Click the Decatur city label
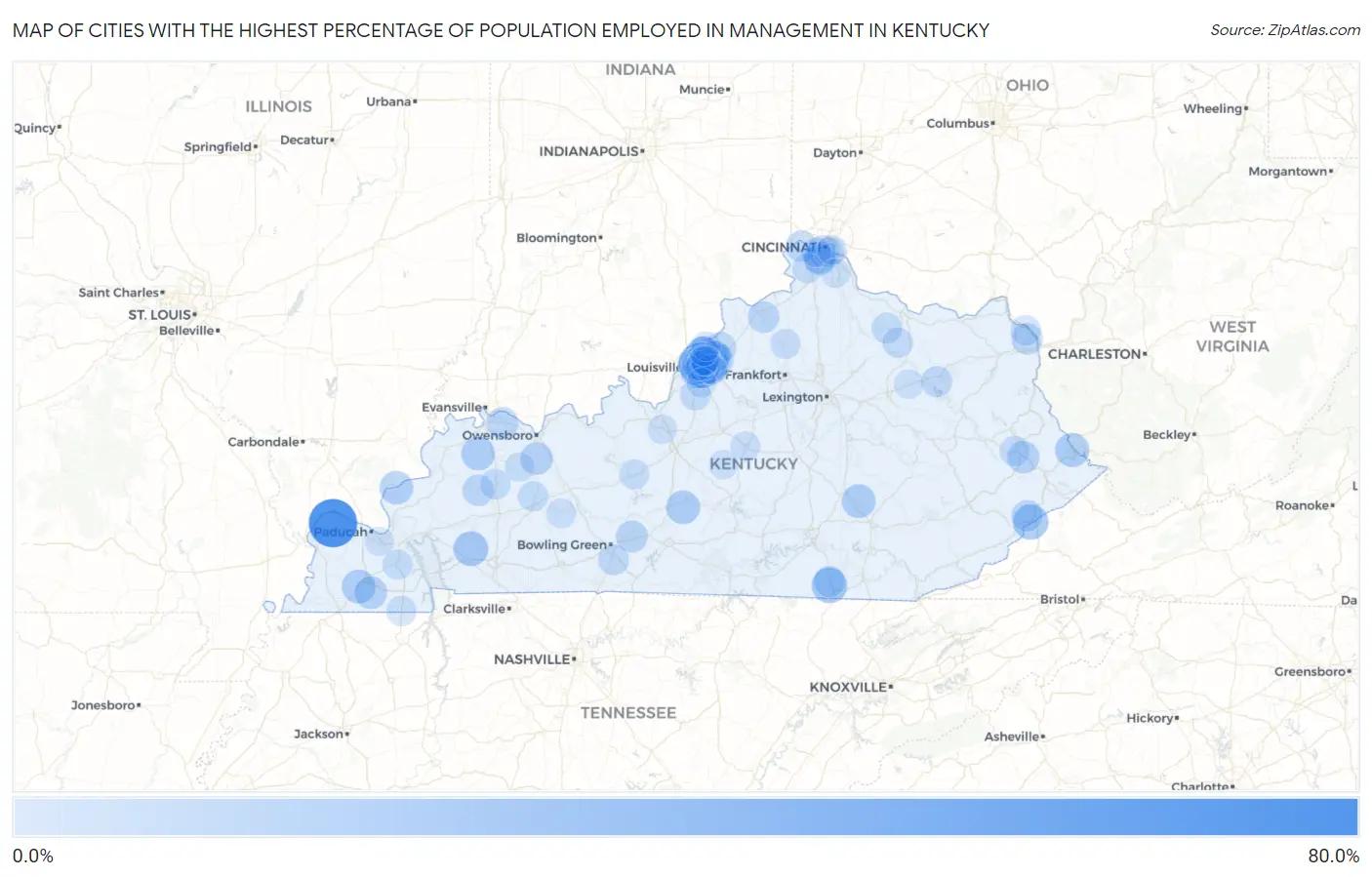The height and width of the screenshot is (877, 1372). pos(305,140)
